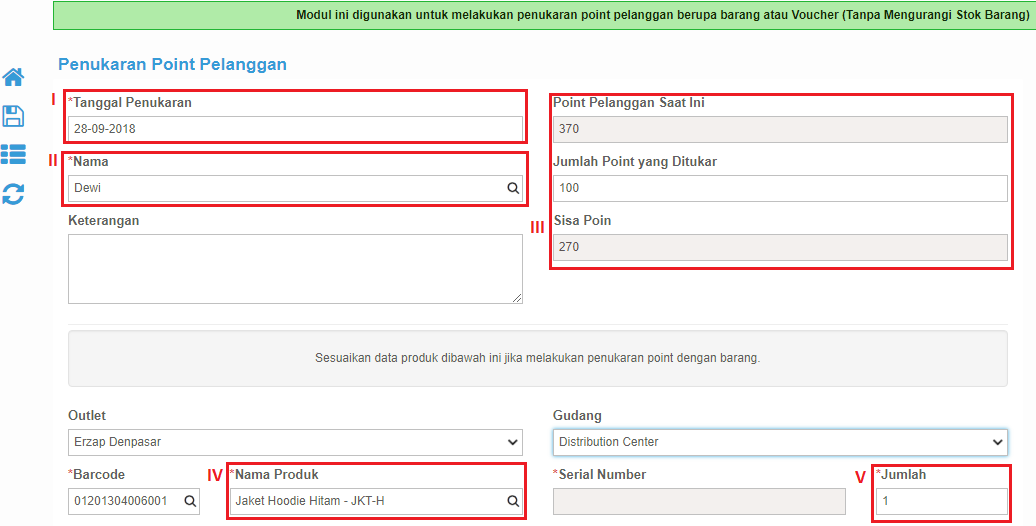1036x526 pixels.
Task: Open the list view icon in sidebar
Action: 13,154
